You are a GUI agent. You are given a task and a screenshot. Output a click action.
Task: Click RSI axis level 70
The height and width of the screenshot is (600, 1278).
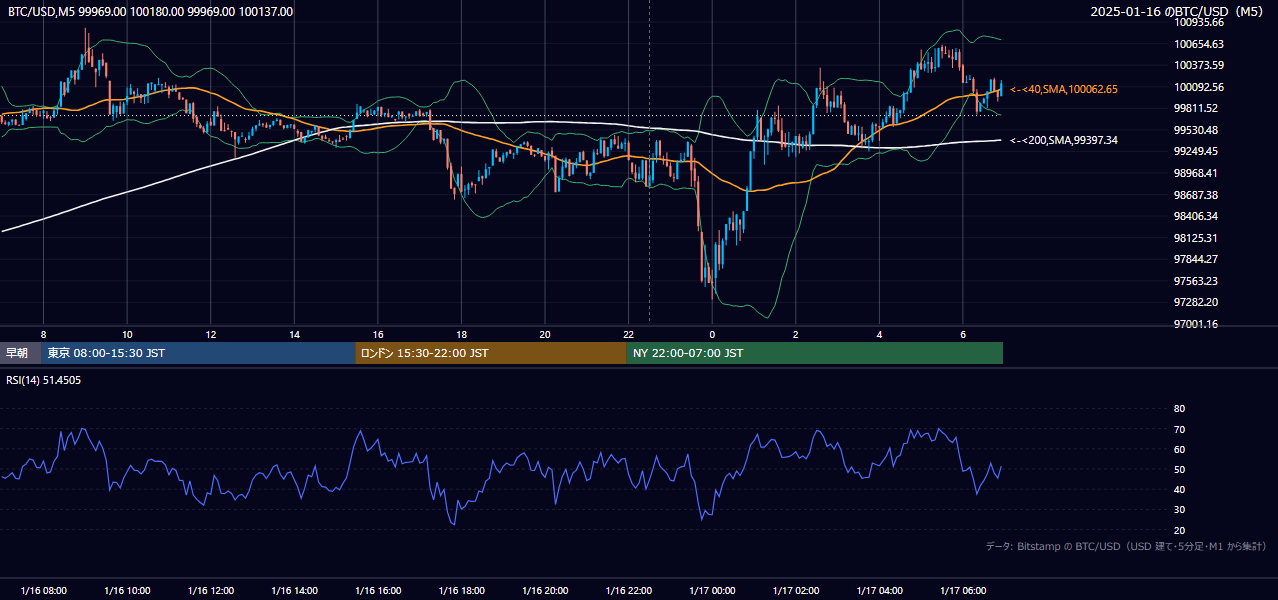click(x=1179, y=429)
